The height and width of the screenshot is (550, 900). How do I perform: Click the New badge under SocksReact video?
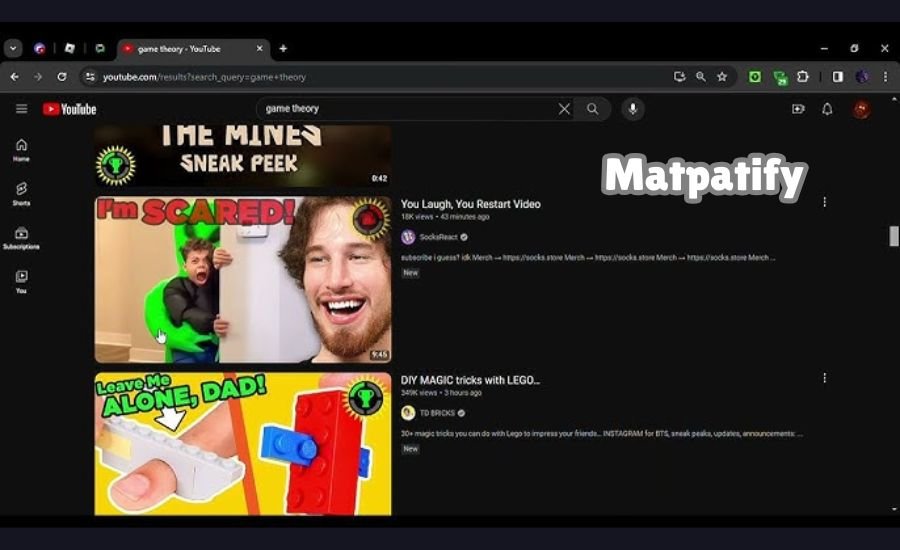tap(410, 273)
